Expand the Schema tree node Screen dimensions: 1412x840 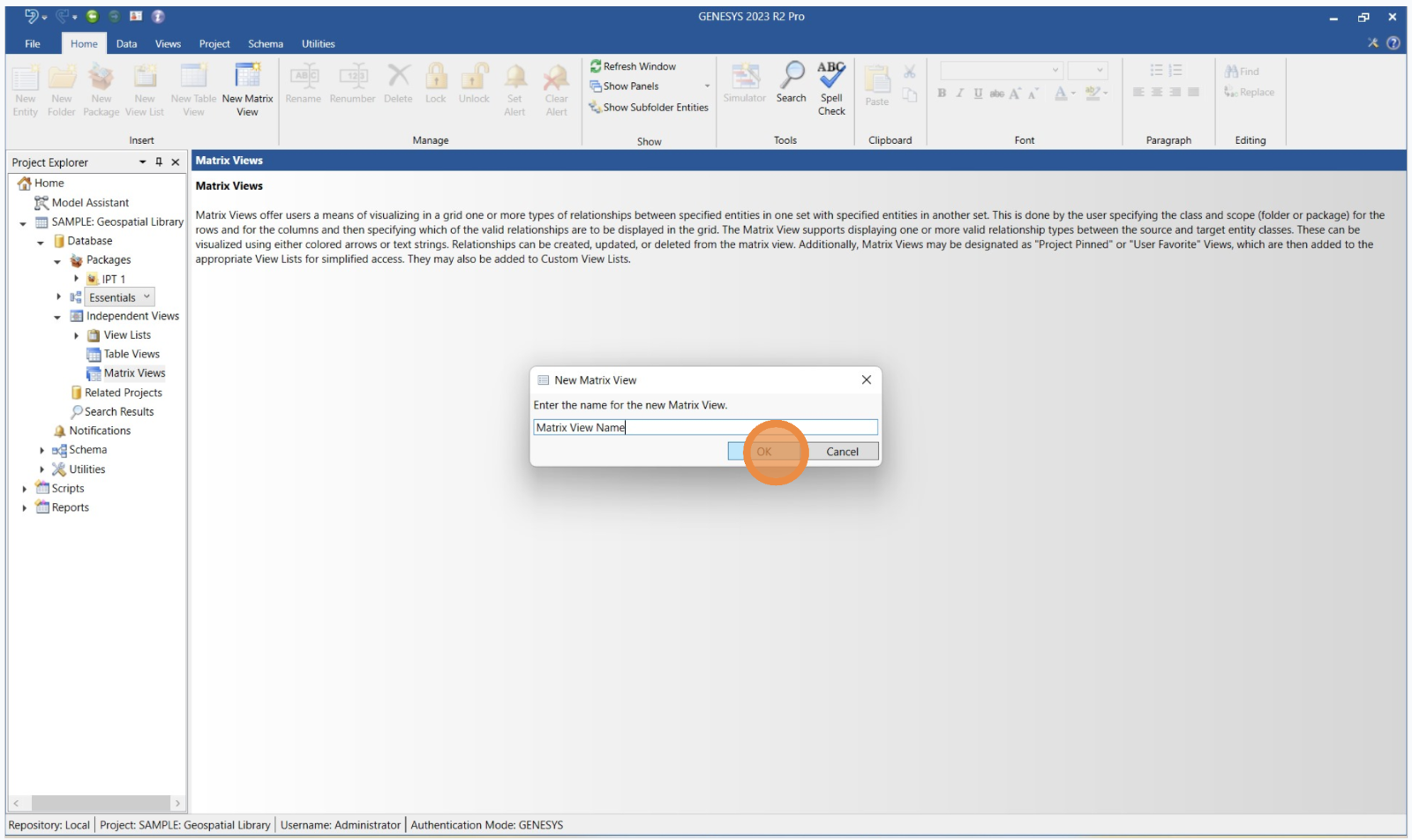pyautogui.click(x=41, y=451)
